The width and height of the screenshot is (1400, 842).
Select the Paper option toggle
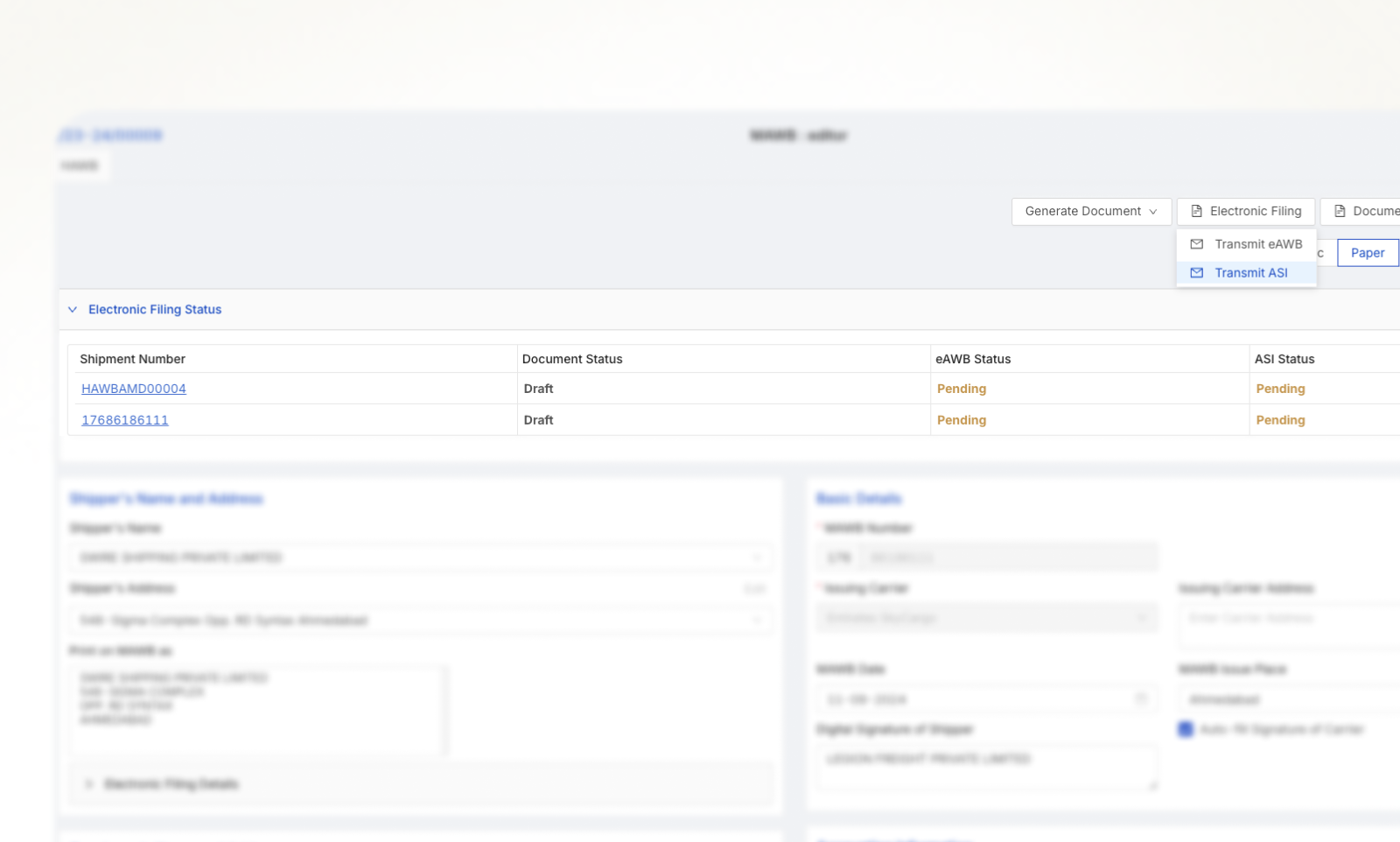(x=1367, y=253)
